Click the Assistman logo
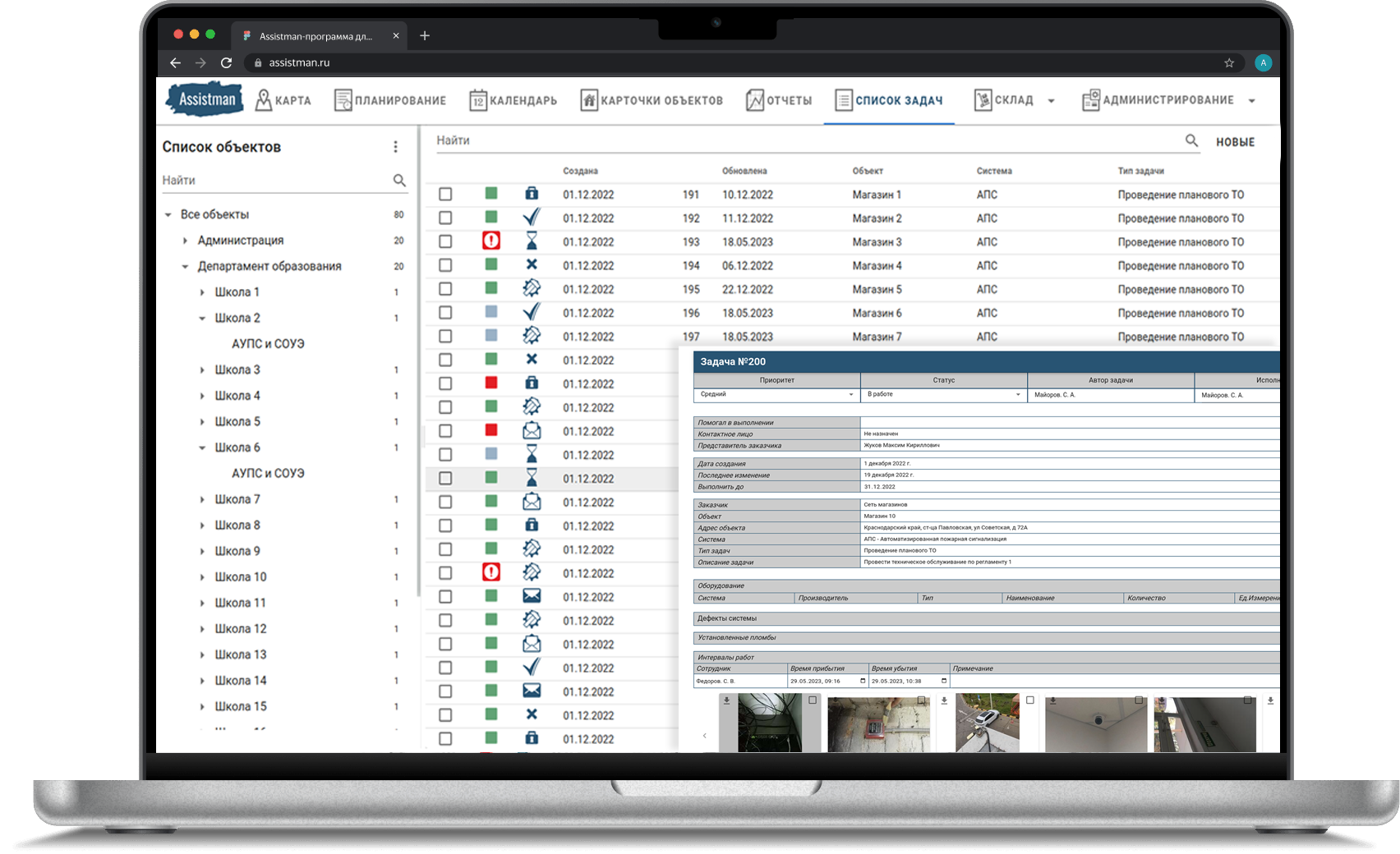 [x=205, y=99]
